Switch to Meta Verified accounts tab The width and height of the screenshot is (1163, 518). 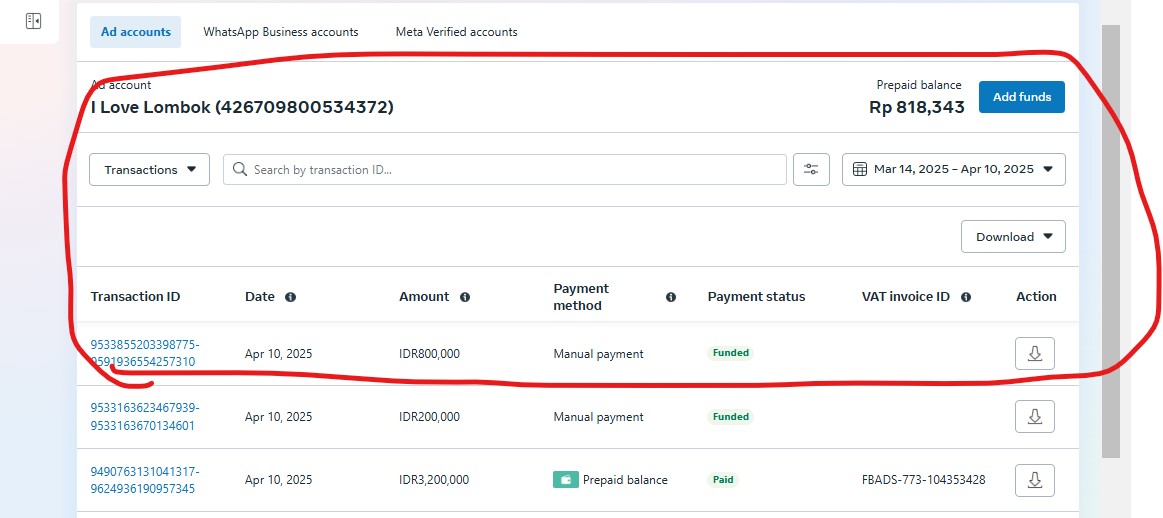coord(456,32)
